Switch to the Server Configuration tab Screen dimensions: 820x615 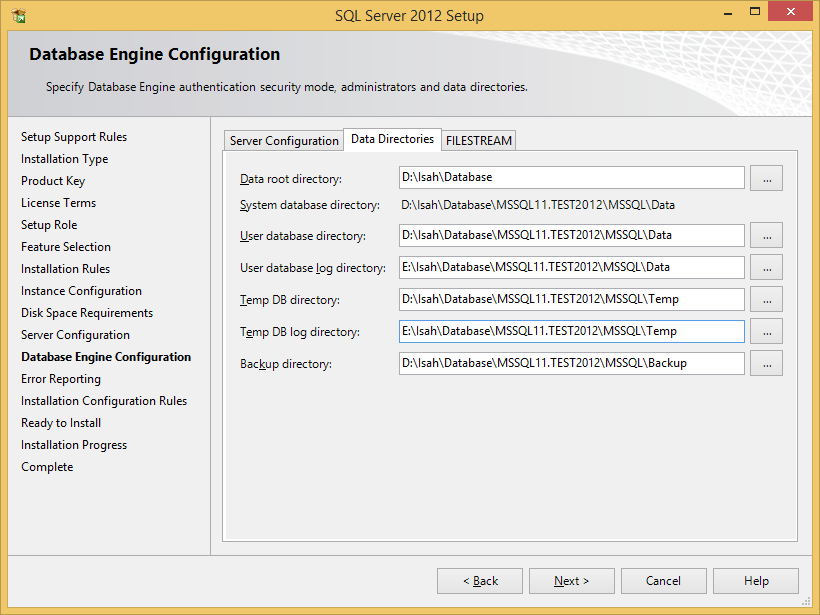tap(284, 141)
